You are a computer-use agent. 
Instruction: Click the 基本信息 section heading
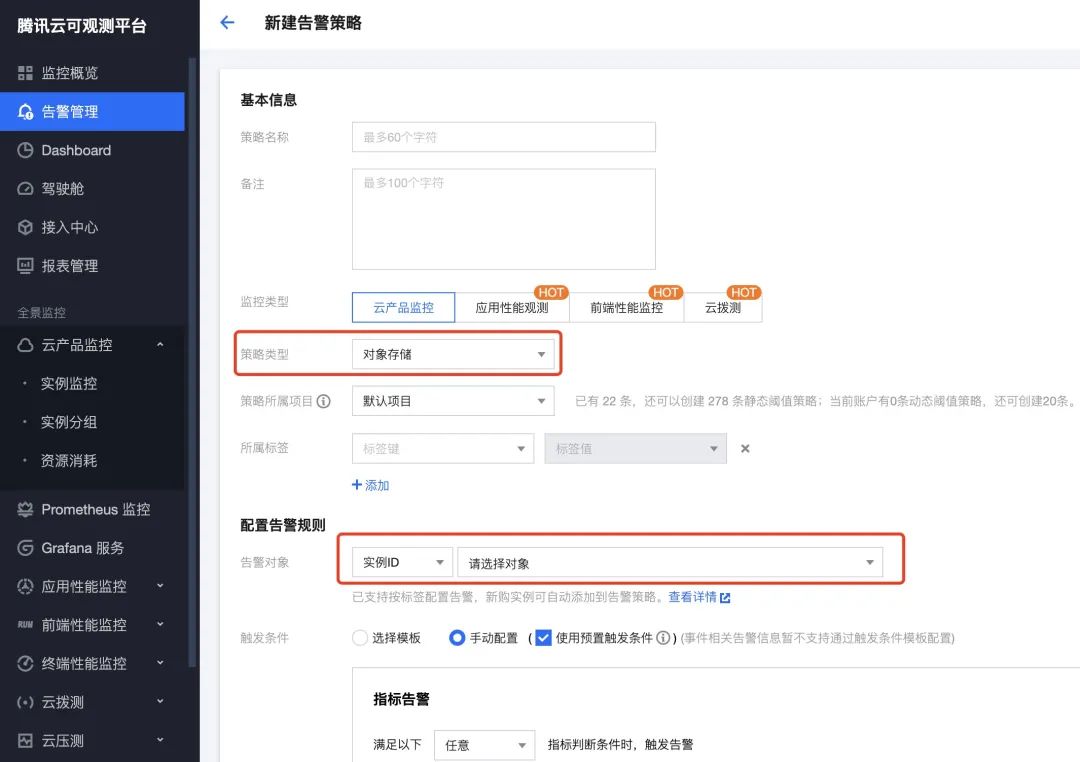point(269,100)
